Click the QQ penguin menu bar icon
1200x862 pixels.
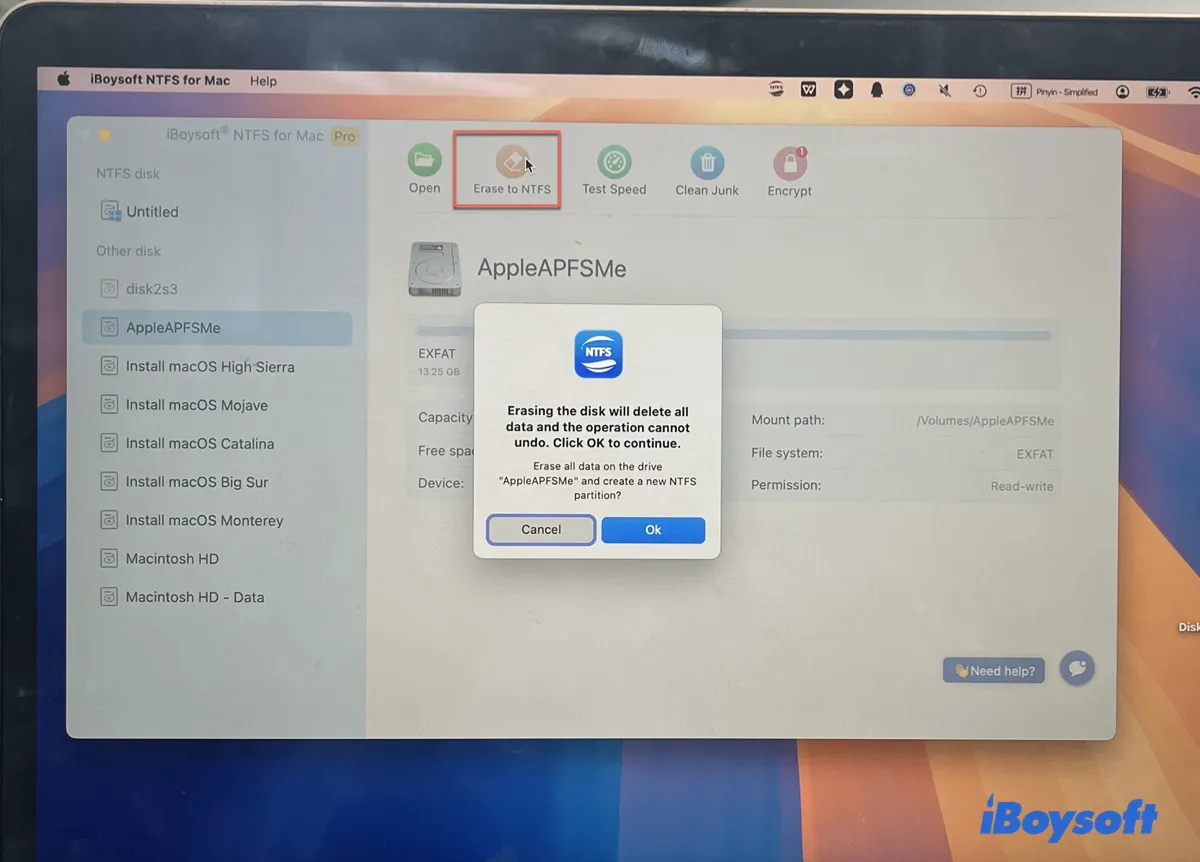877,90
